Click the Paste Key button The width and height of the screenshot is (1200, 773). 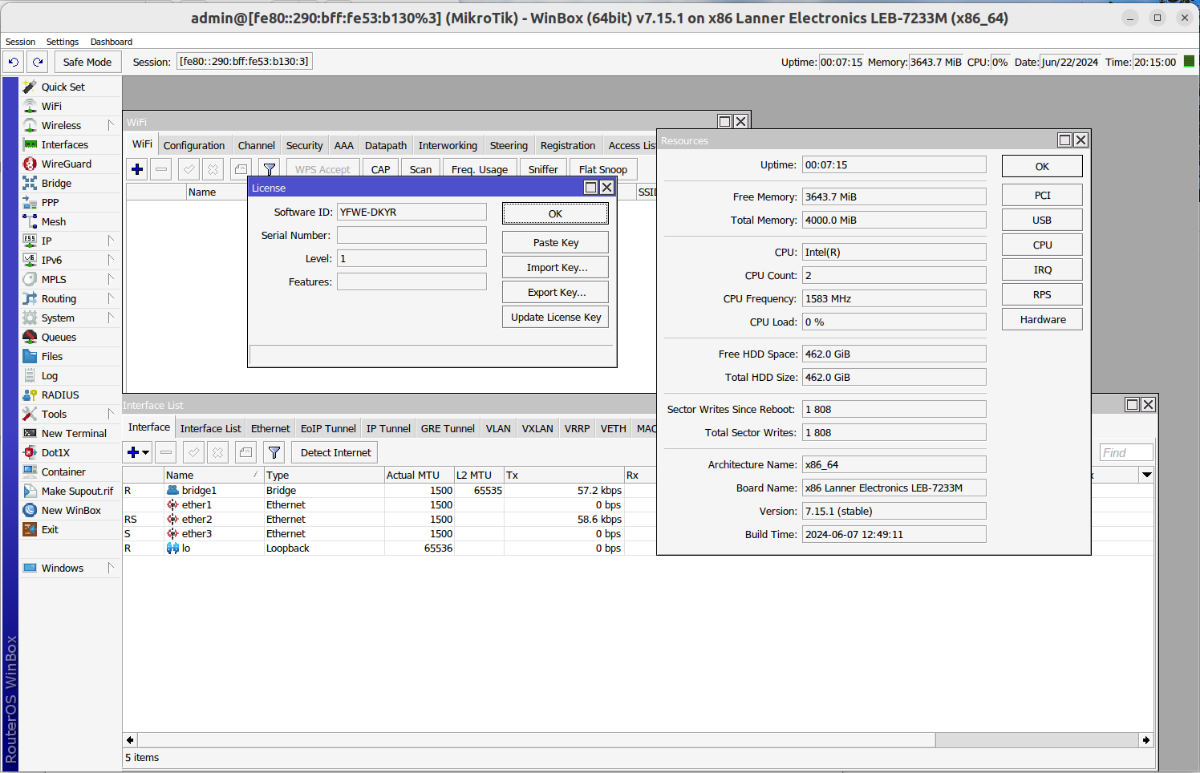[x=555, y=242]
